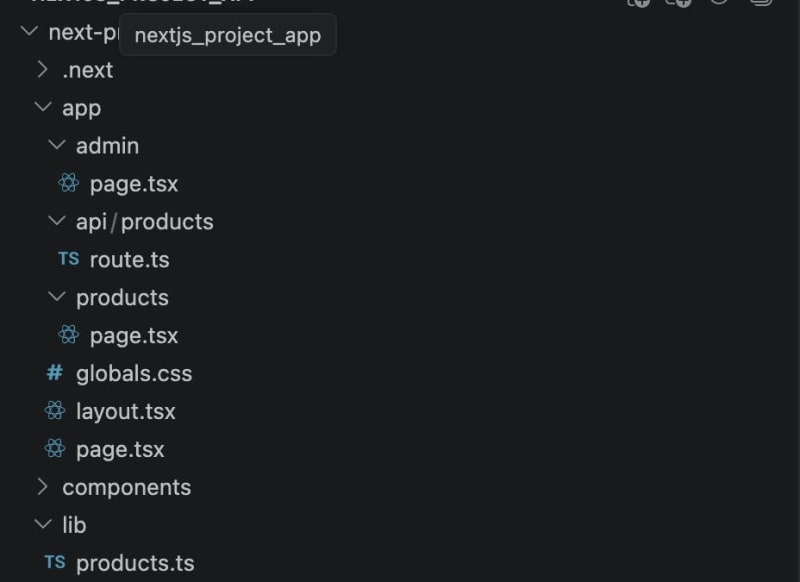Viewport: 800px width, 582px height.
Task: Click New Folder icon in explorer header
Action: pyautogui.click(x=678, y=3)
